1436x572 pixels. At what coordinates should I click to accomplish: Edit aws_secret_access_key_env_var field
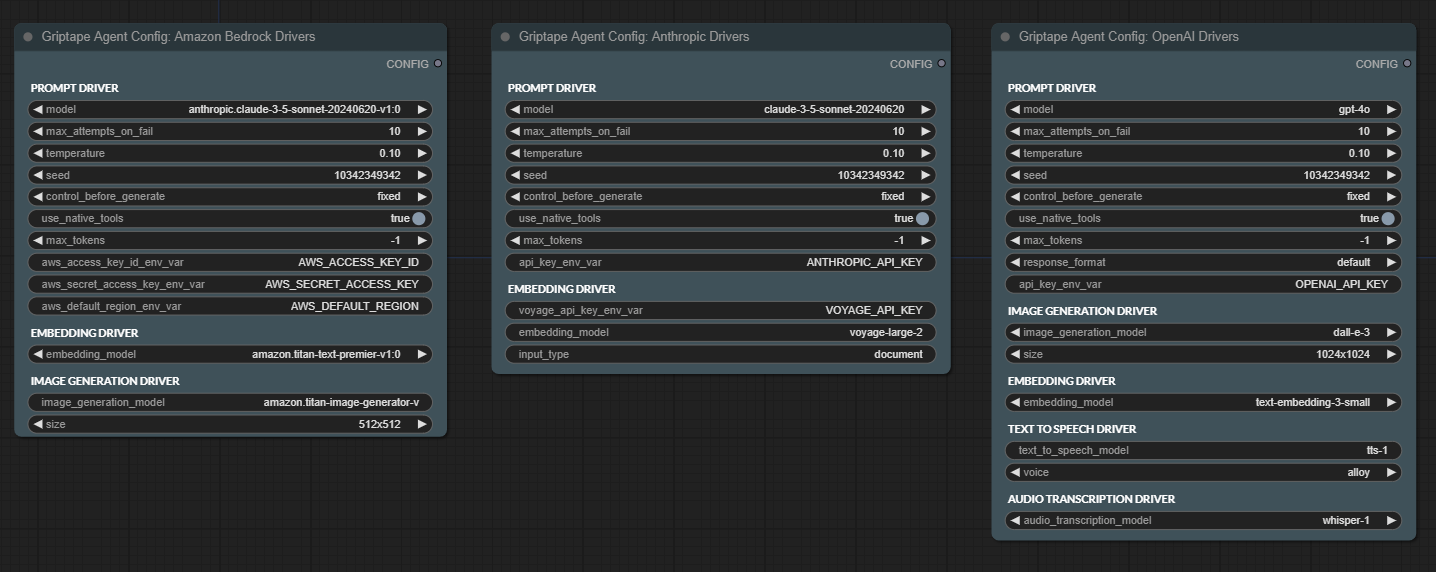[231, 285]
